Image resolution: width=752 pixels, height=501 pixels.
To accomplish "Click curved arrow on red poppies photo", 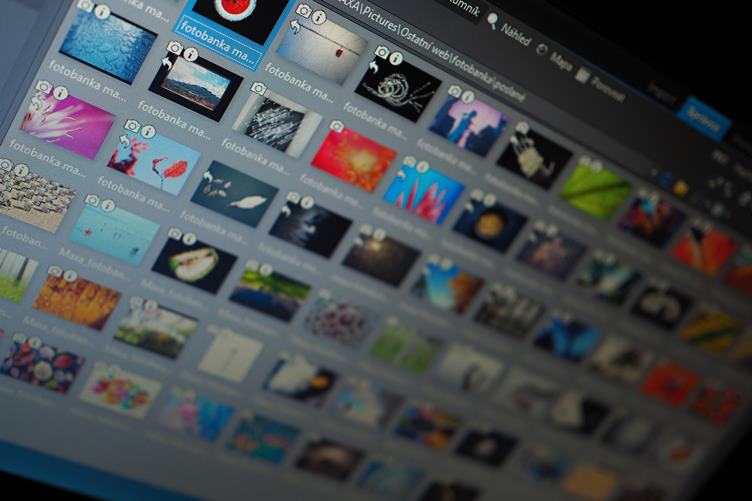I will click(124, 141).
